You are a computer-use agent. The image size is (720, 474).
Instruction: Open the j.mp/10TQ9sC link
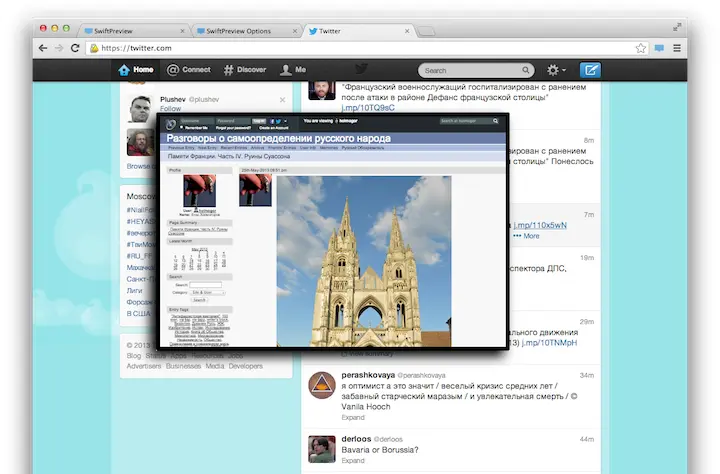pos(367,106)
